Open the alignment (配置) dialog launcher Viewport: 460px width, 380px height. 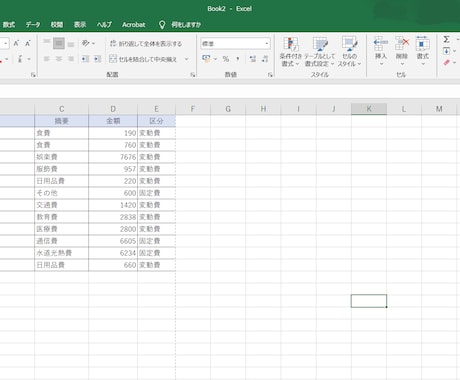pos(193,75)
